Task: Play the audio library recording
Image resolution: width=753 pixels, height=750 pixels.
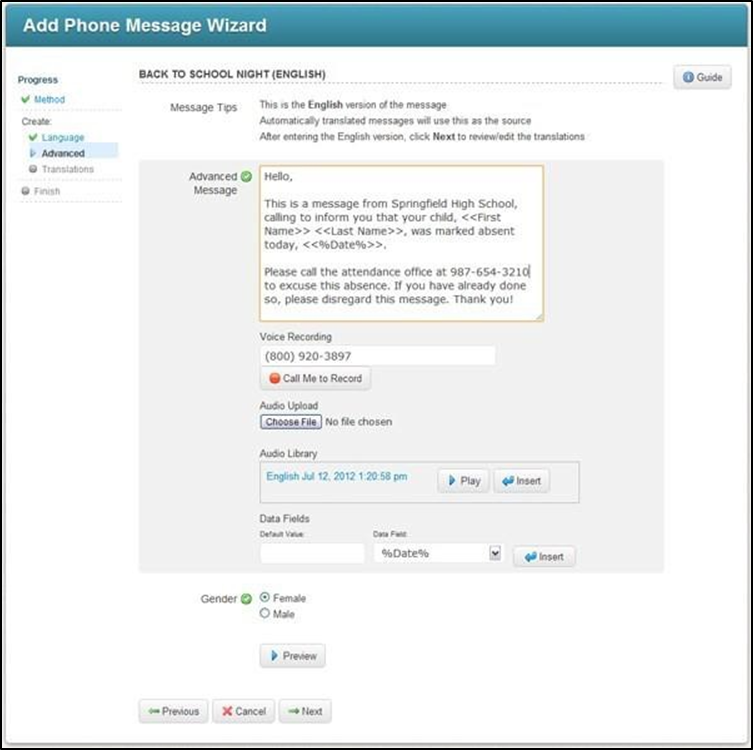Action: tap(461, 481)
